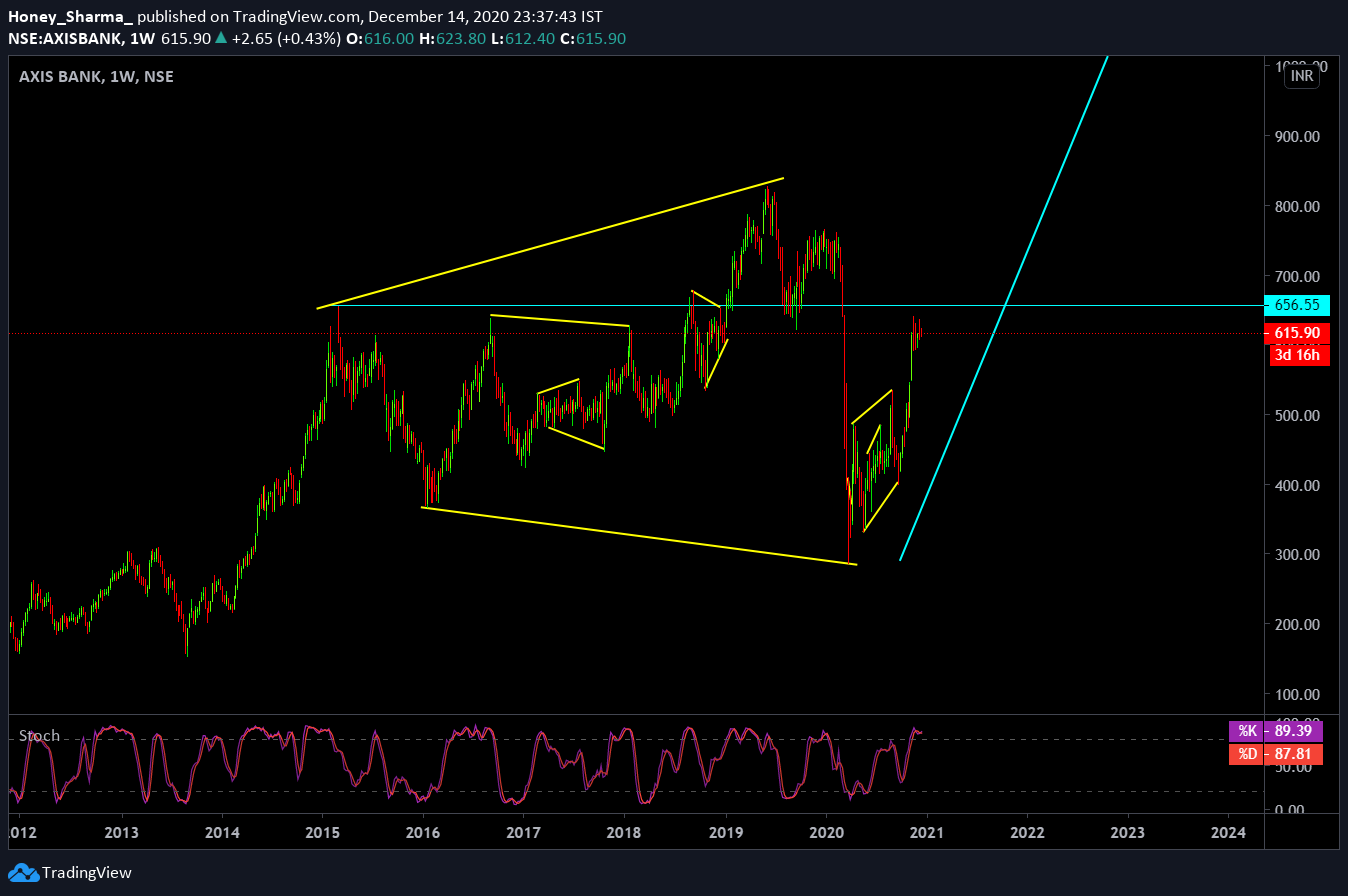Image resolution: width=1348 pixels, height=896 pixels.
Task: Click the 2013 label on the time axis
Action: (121, 832)
